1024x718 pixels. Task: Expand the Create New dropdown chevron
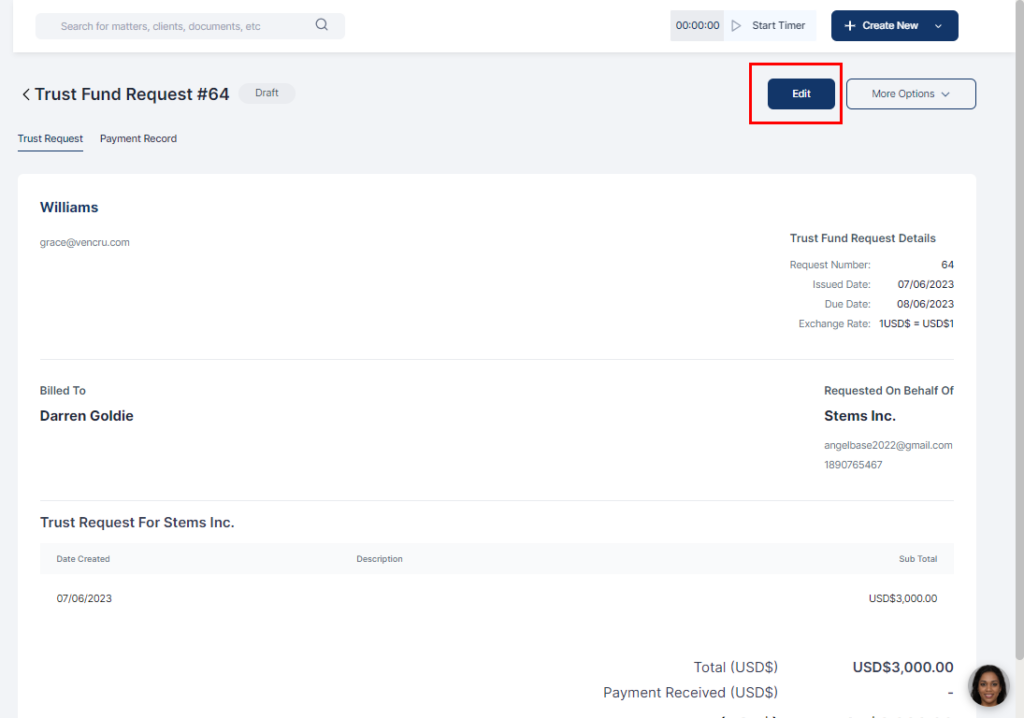[938, 26]
